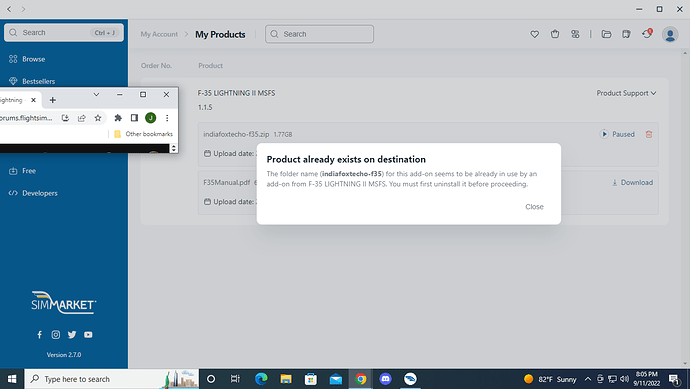Click the Chrome window vertical scrollbar arrows
Viewport: 690px width, 389px height.
(x=173, y=148)
